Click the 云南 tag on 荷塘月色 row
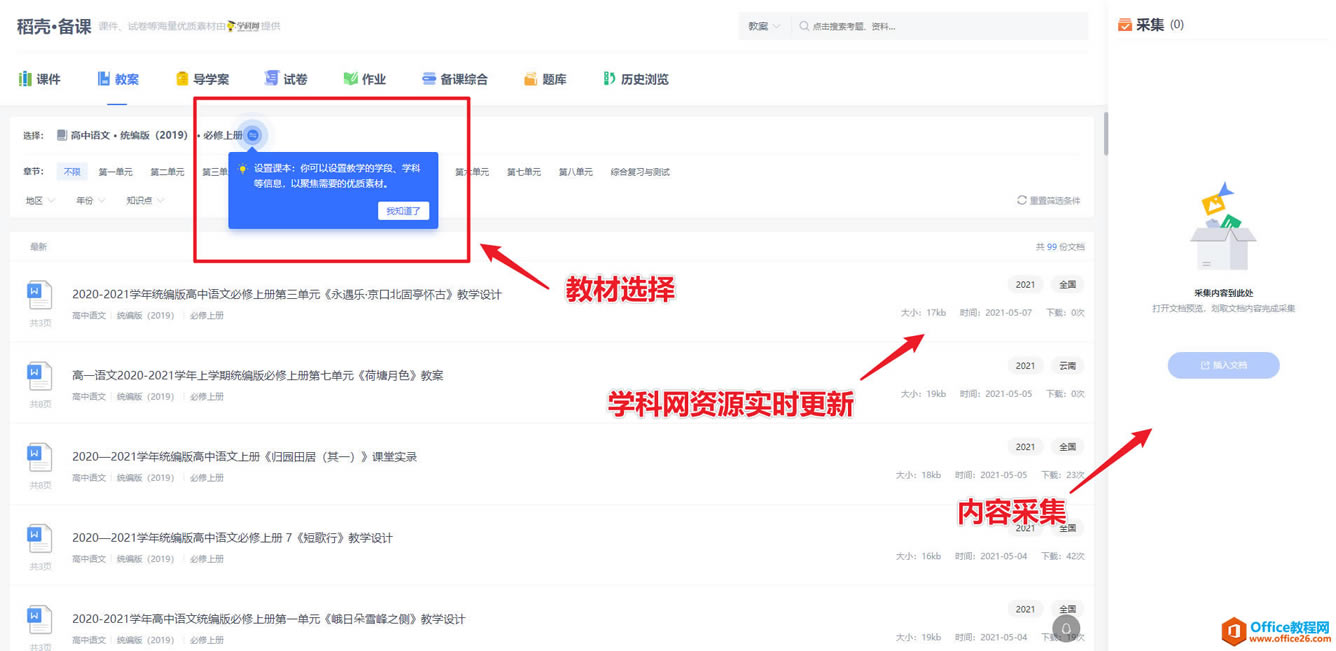Screen dimensions: 1336x651 coord(1067,366)
